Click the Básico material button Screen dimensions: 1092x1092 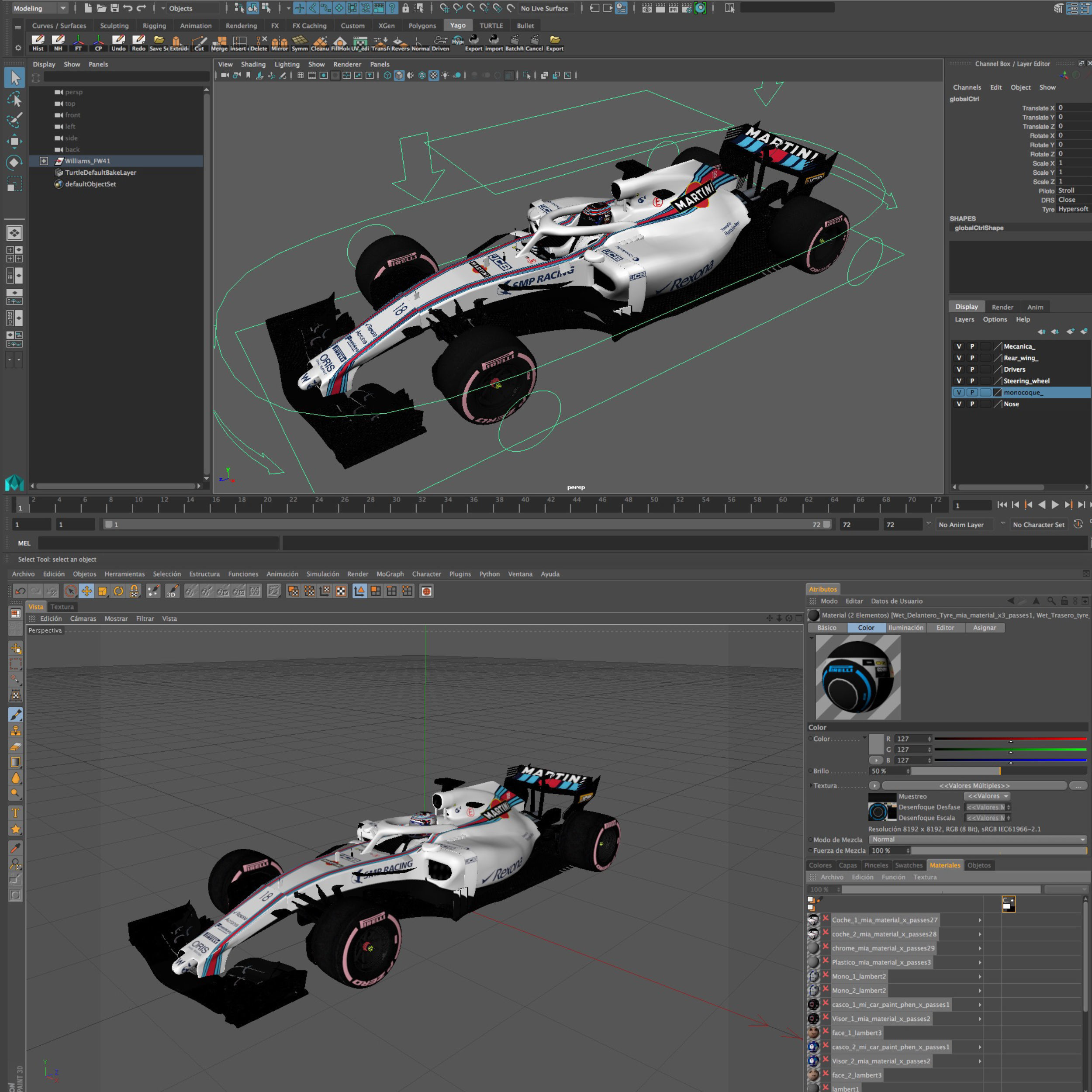click(826, 627)
